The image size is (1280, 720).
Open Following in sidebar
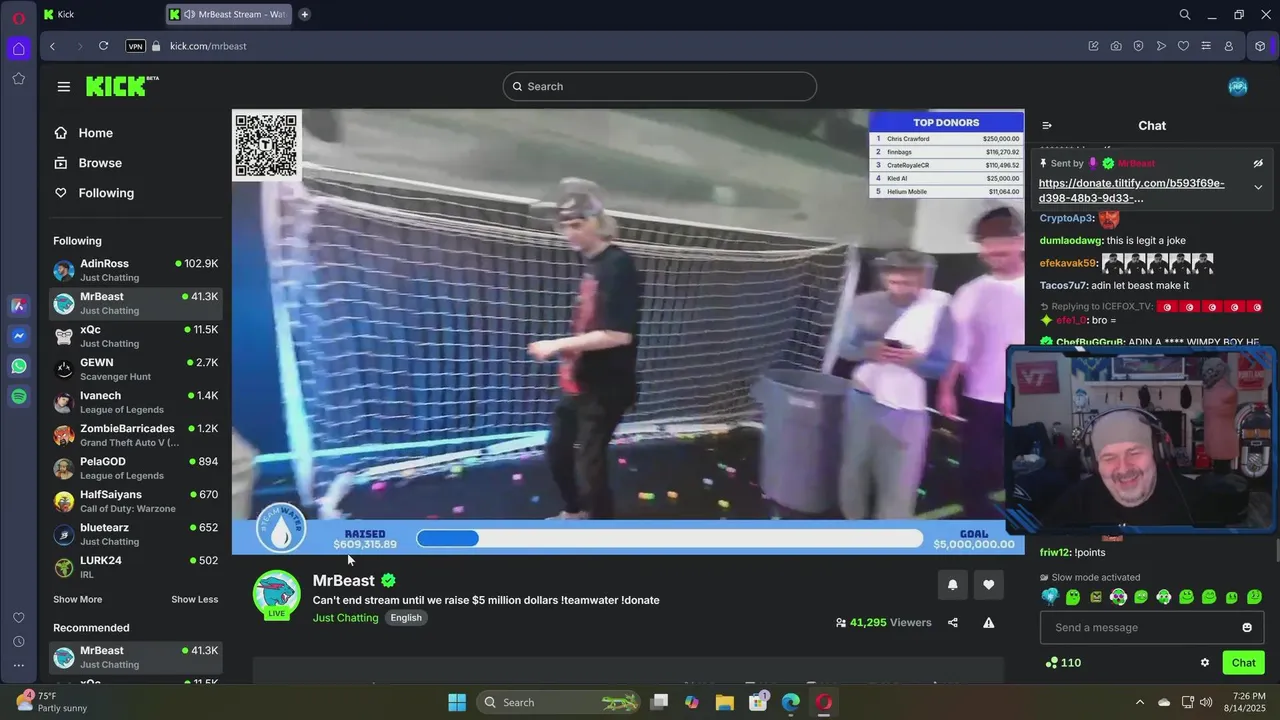[95, 193]
